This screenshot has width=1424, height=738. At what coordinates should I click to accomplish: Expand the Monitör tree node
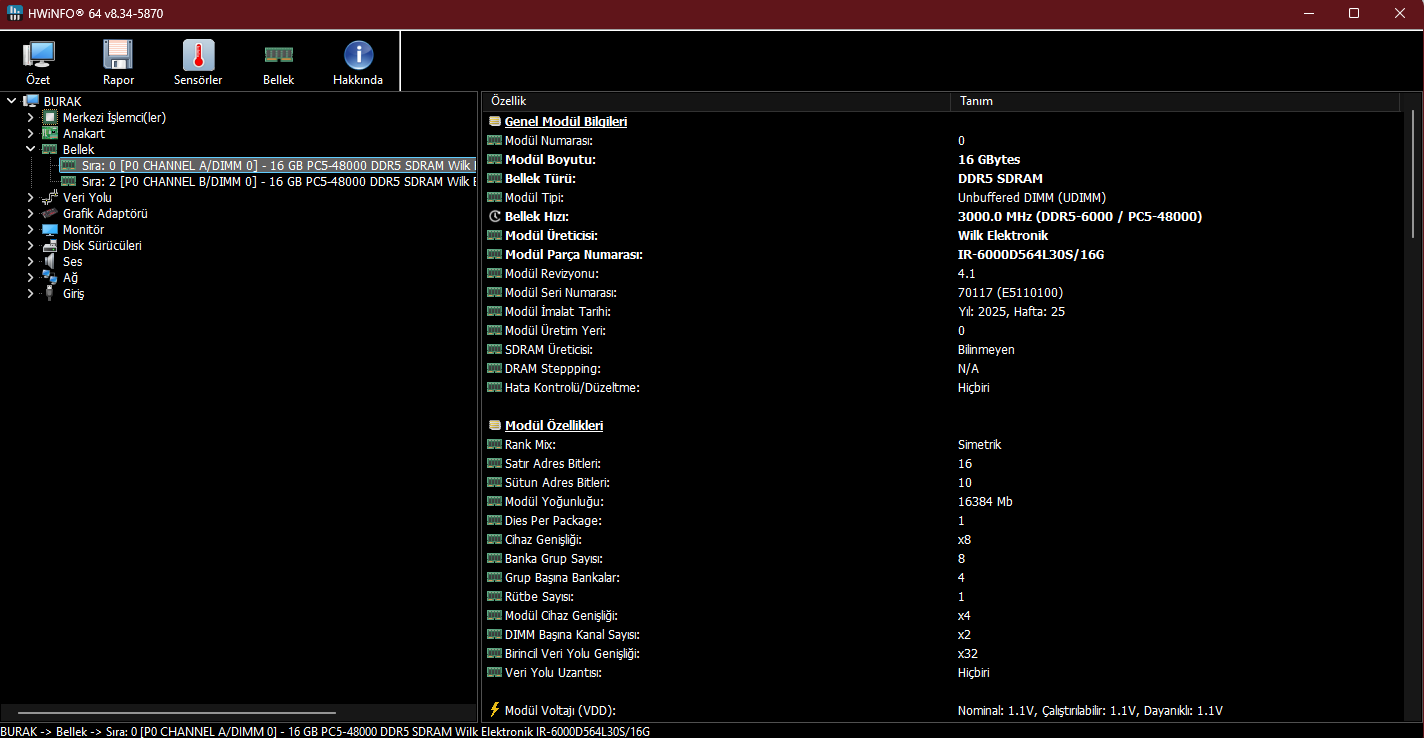click(30, 229)
